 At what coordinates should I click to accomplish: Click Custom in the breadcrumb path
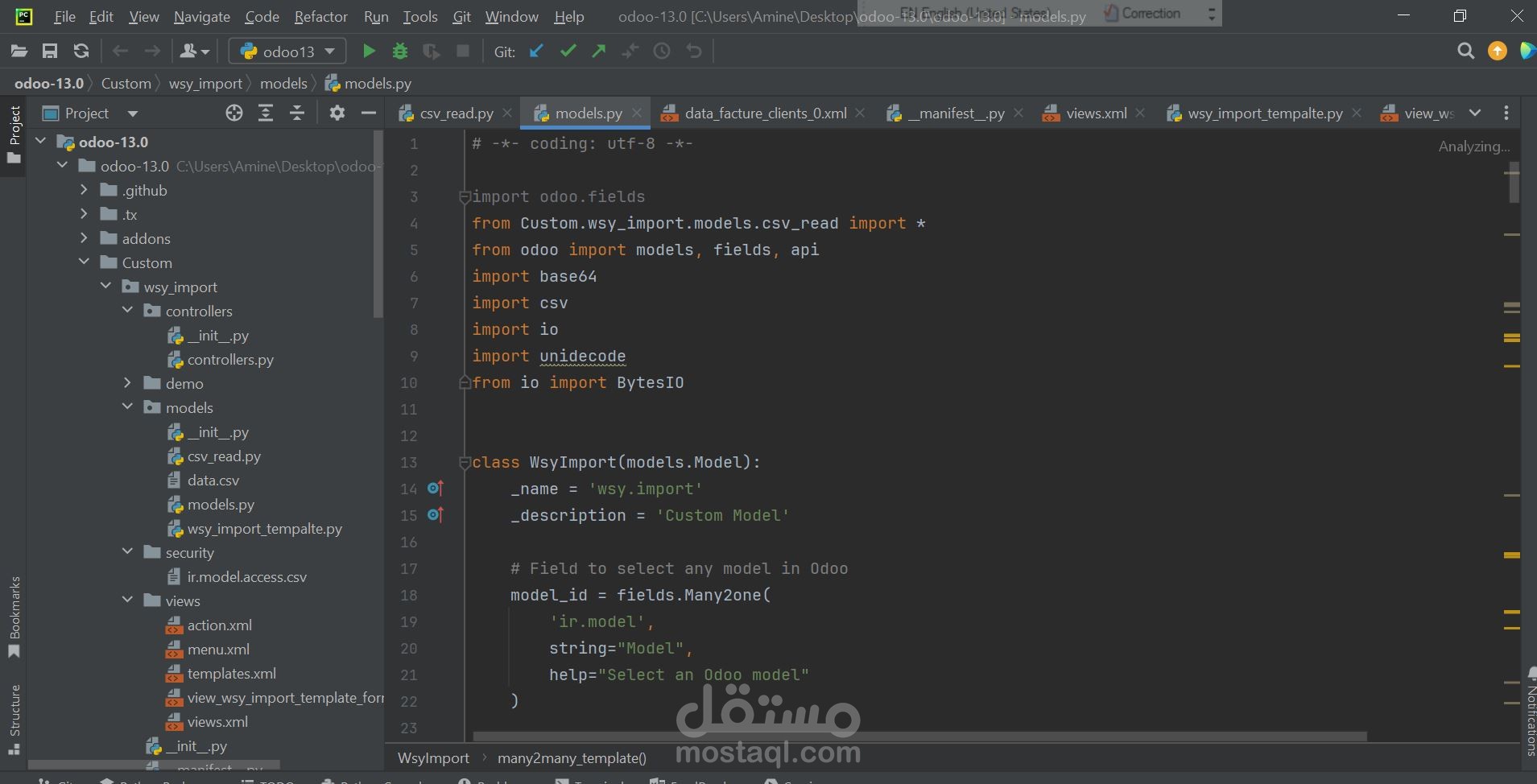[x=126, y=84]
